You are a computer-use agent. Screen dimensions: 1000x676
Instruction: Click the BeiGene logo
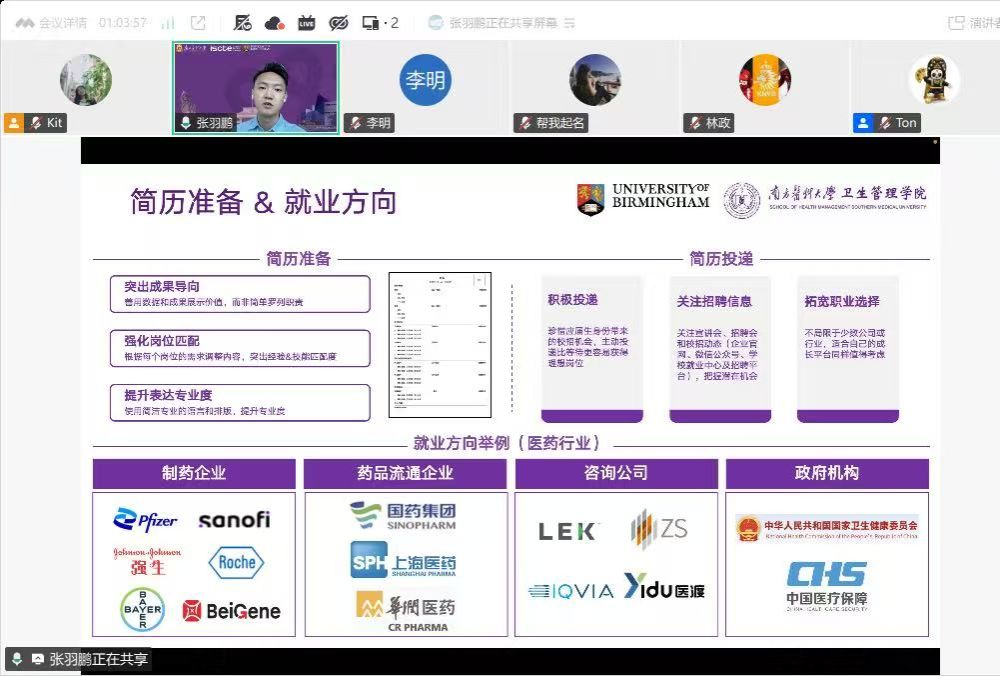(231, 611)
